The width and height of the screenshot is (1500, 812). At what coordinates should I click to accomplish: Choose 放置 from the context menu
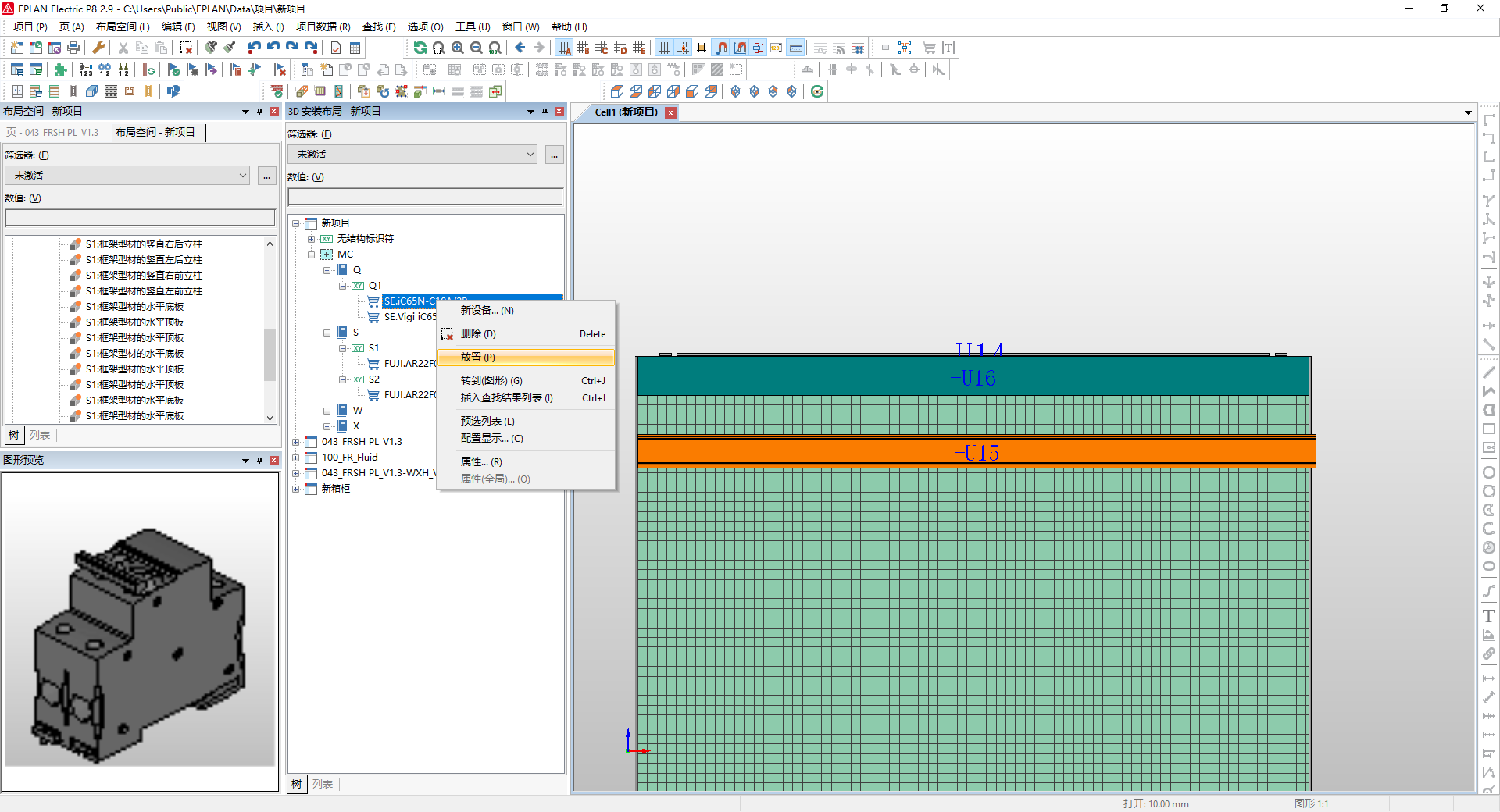point(475,357)
